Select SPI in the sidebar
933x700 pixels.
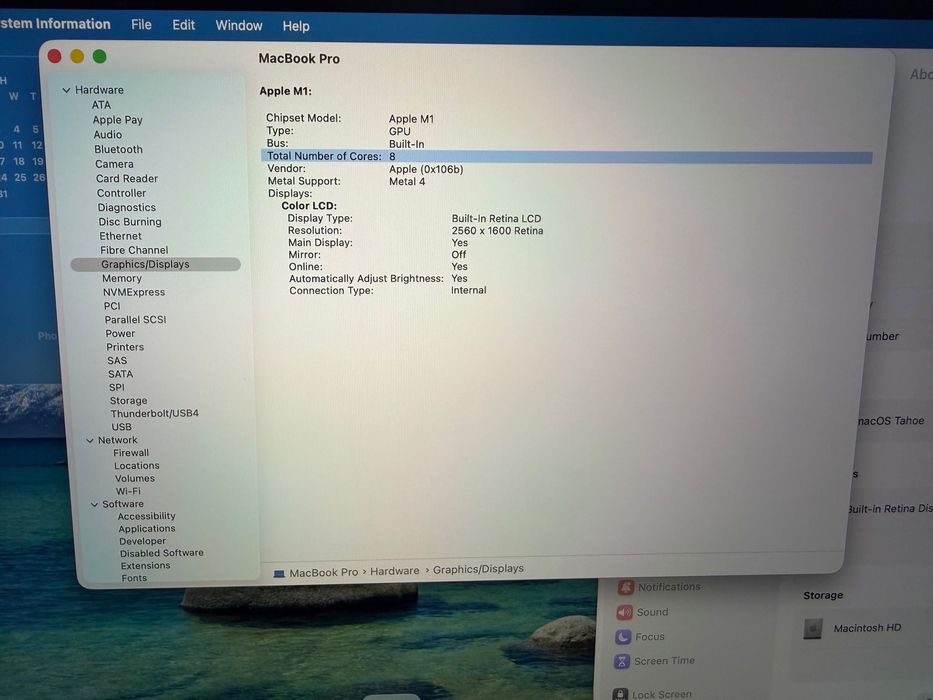(x=117, y=388)
